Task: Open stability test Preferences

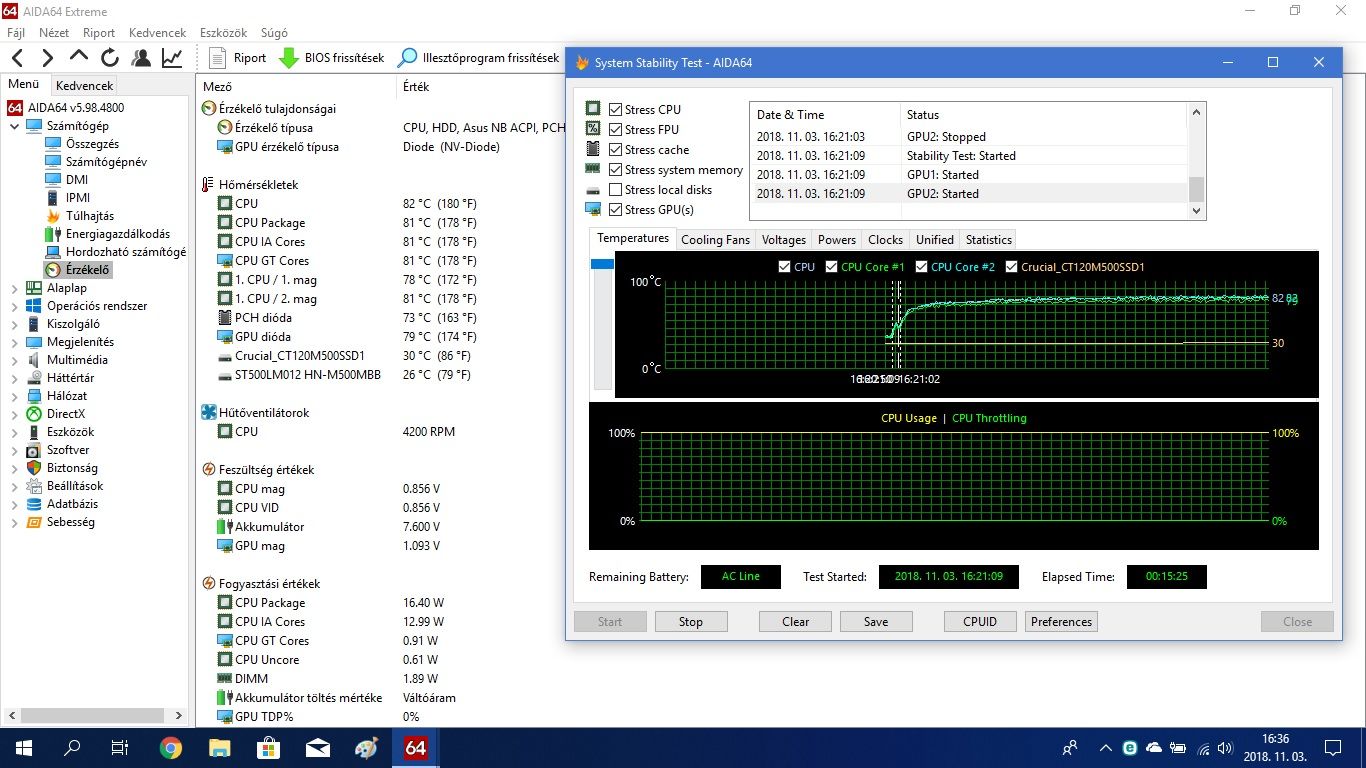Action: click(x=1061, y=622)
